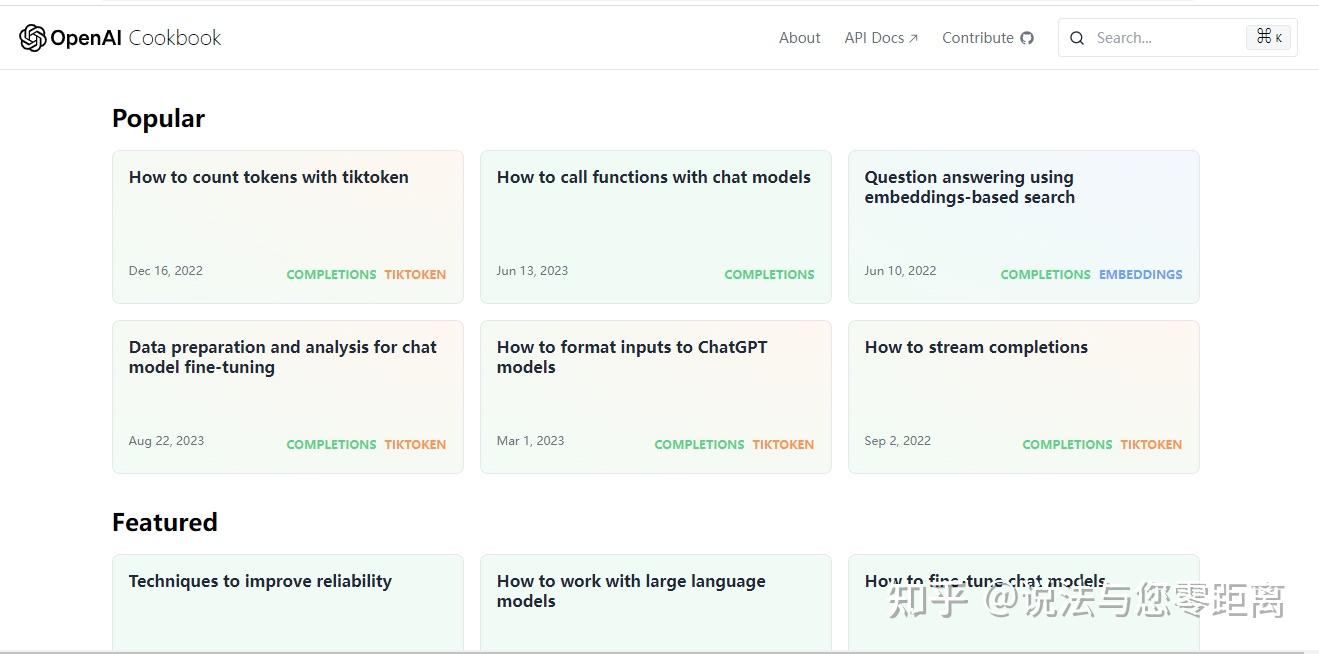The height and width of the screenshot is (654, 1319).
Task: Open "How to format inputs to ChatGPT models"
Action: [x=631, y=358]
